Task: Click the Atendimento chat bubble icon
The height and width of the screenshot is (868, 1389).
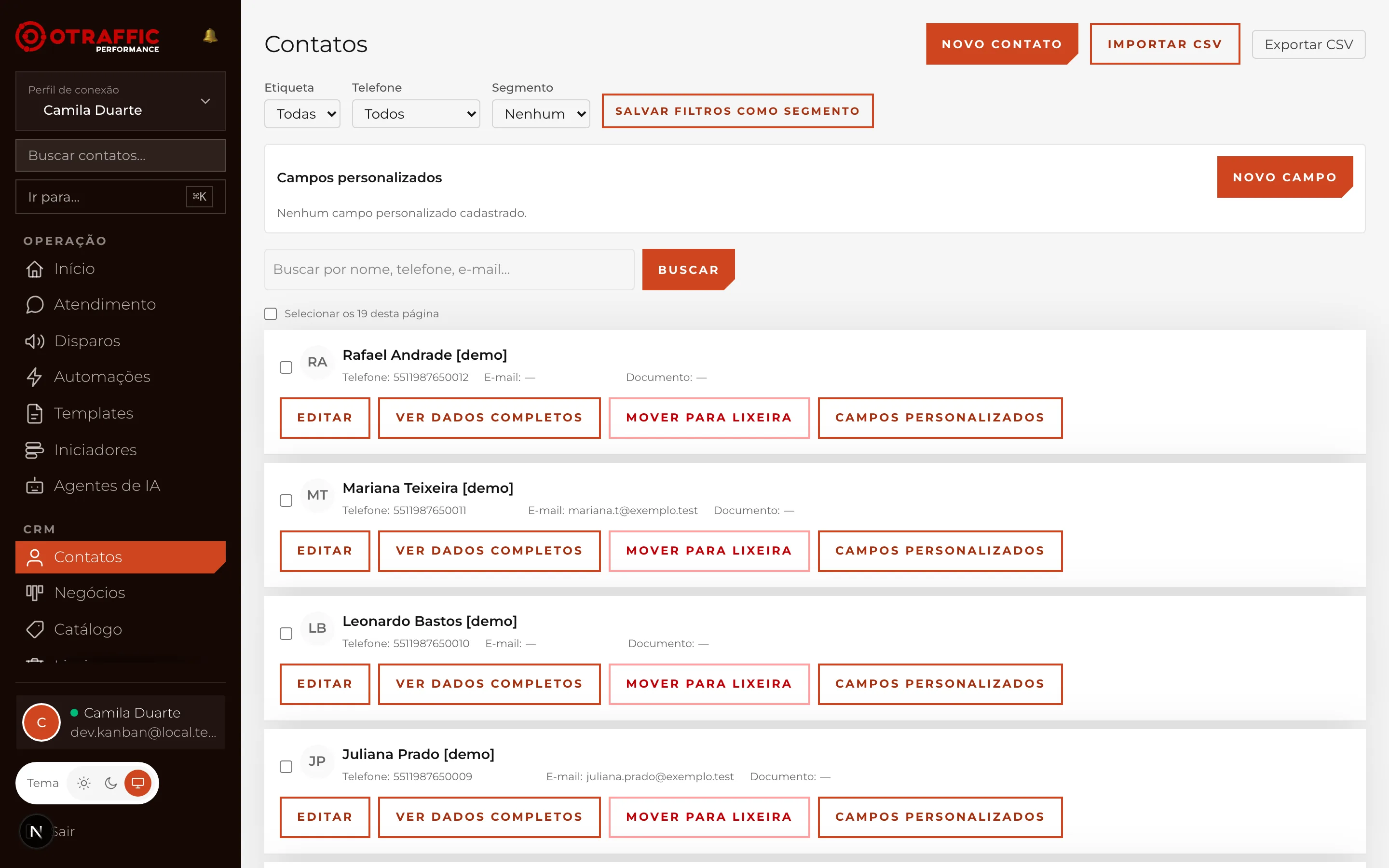Action: click(x=34, y=304)
